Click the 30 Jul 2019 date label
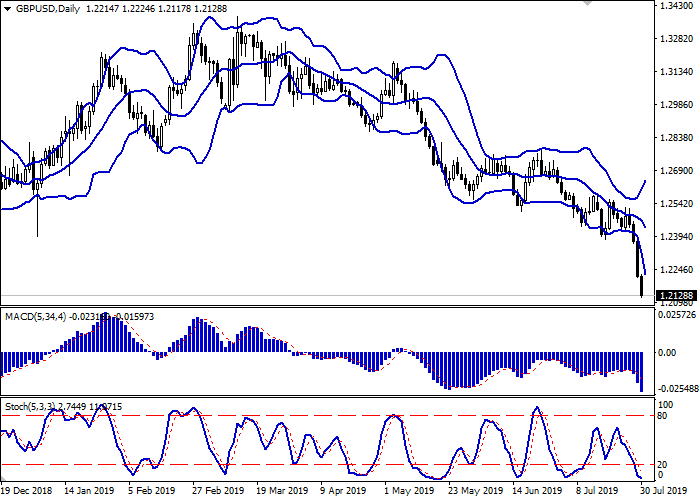Viewport: 700px width, 500px height. click(x=666, y=492)
